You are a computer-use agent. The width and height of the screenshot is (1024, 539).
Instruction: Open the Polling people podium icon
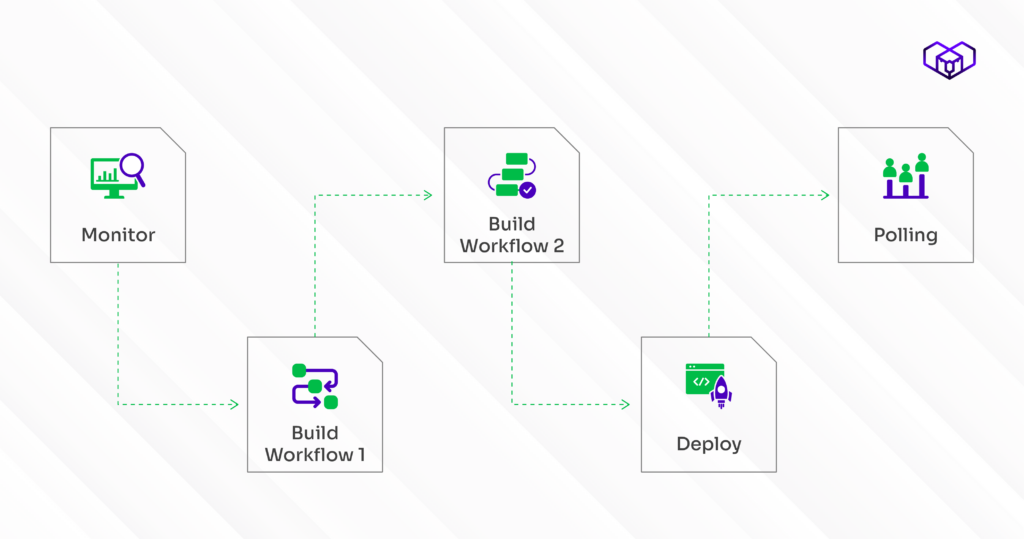point(905,176)
